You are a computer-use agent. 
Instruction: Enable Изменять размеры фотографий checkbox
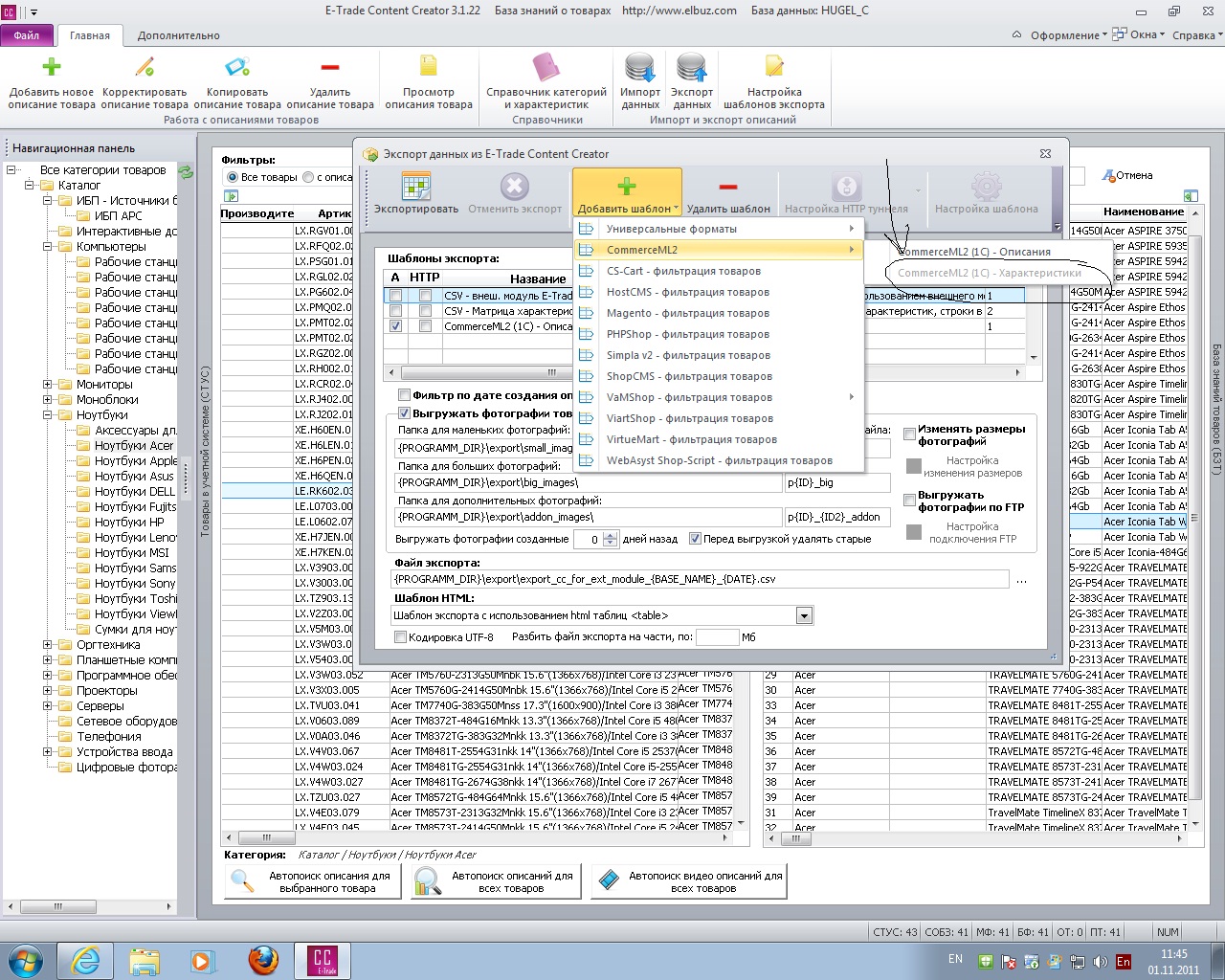coord(910,434)
